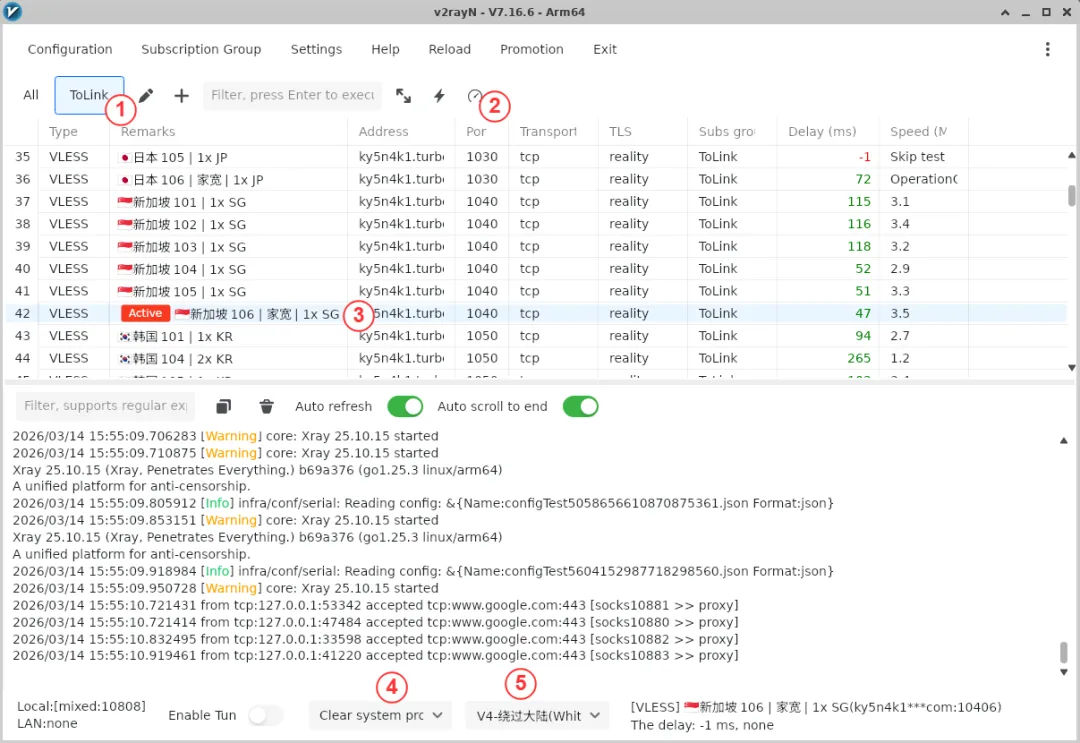Click the status bar VLESS server info text
This screenshot has width=1080, height=743.
click(816, 707)
